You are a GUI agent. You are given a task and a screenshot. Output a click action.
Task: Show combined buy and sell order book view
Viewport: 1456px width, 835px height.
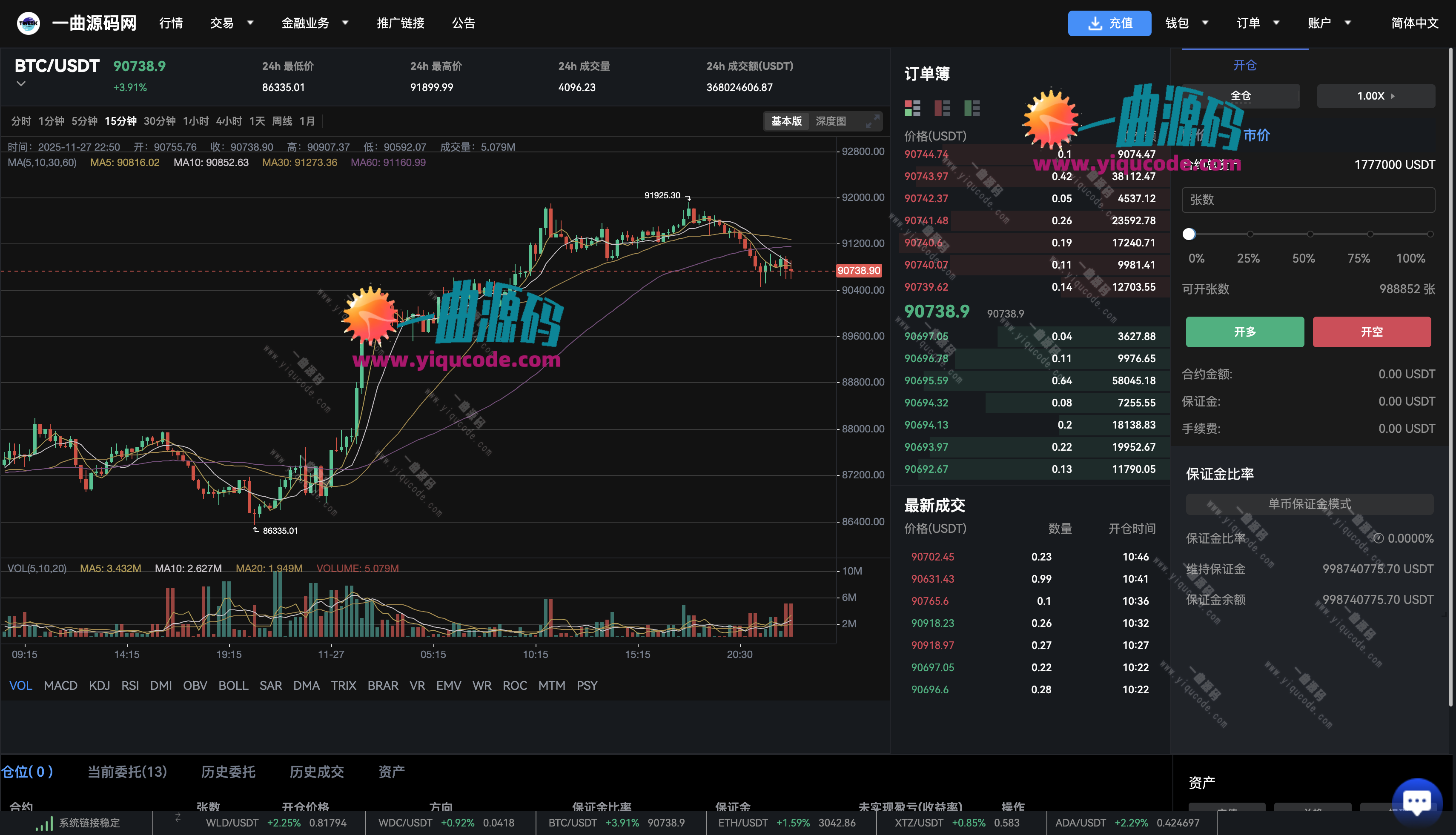[x=912, y=108]
